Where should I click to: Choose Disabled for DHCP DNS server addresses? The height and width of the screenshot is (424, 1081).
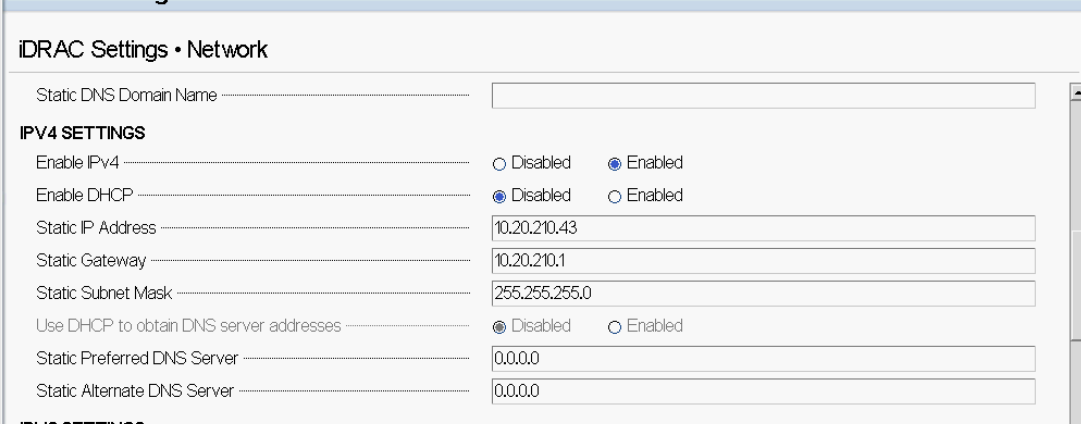tap(498, 326)
